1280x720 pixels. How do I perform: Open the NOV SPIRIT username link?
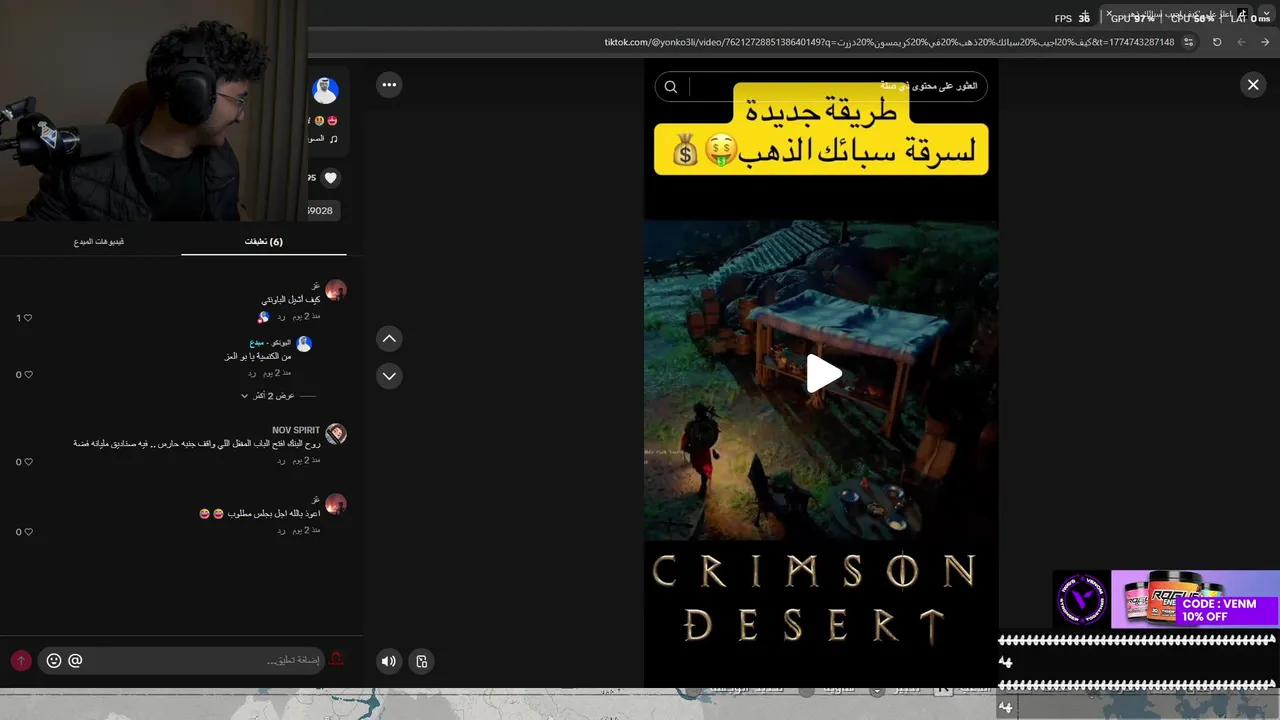click(x=296, y=430)
